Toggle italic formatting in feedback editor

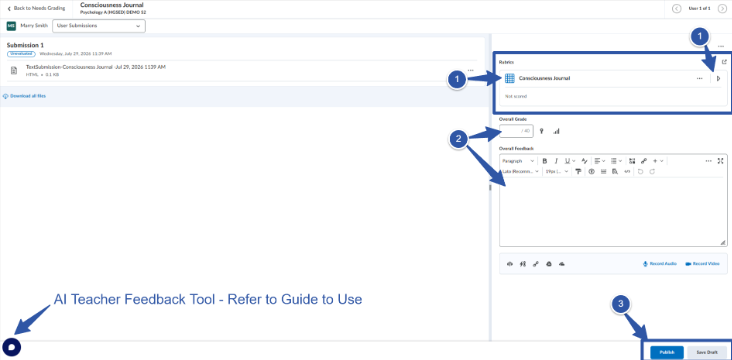(556, 161)
